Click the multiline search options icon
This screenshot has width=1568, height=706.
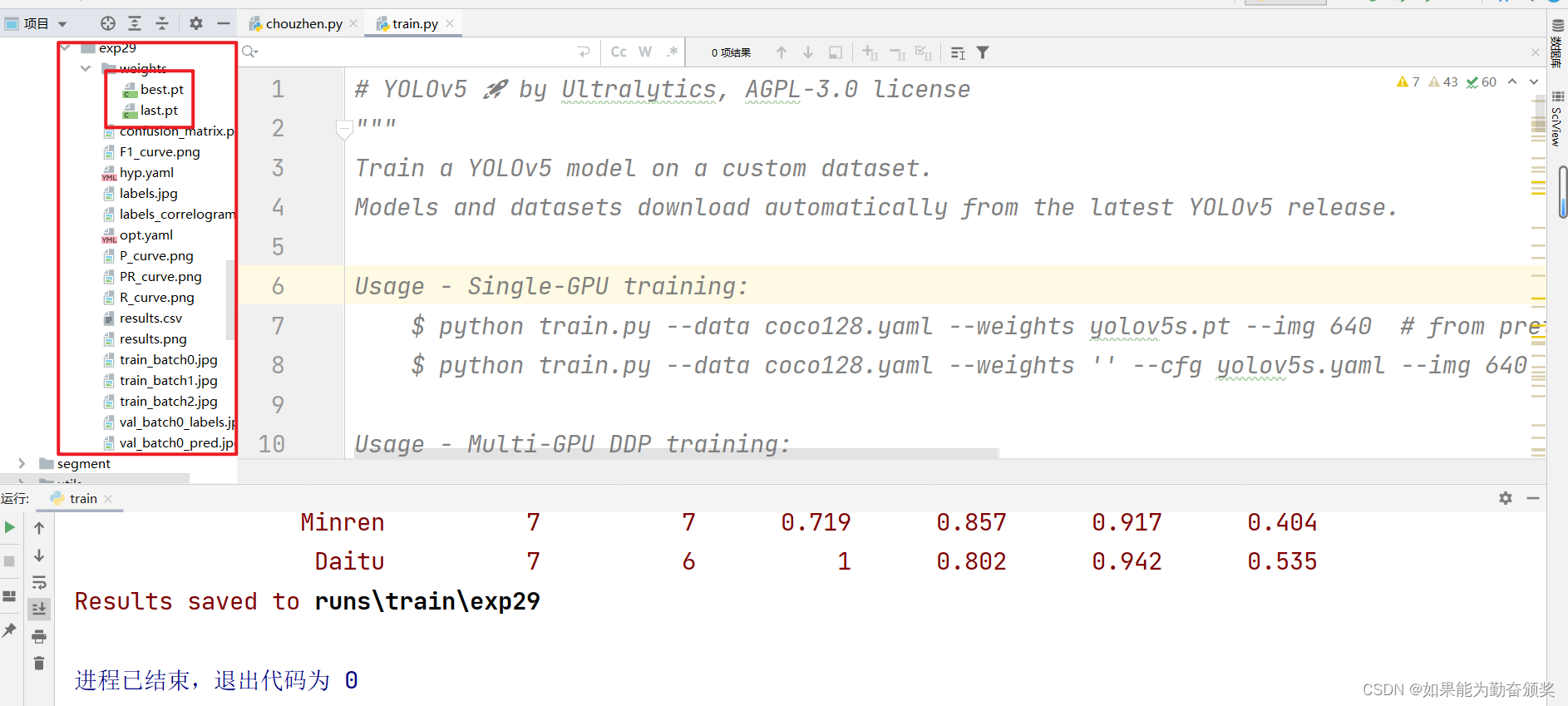(958, 52)
